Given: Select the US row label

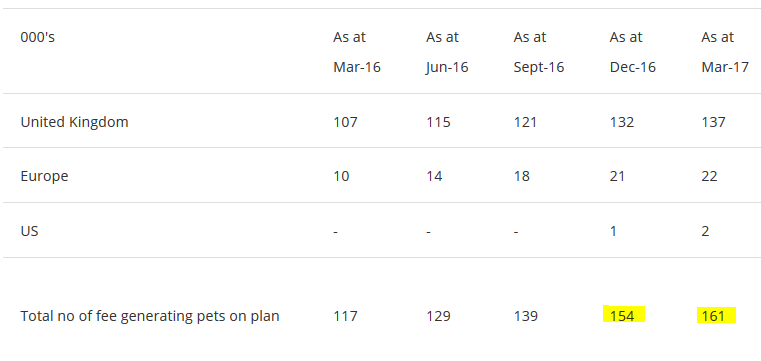Looking at the screenshot, I should pyautogui.click(x=29, y=231).
